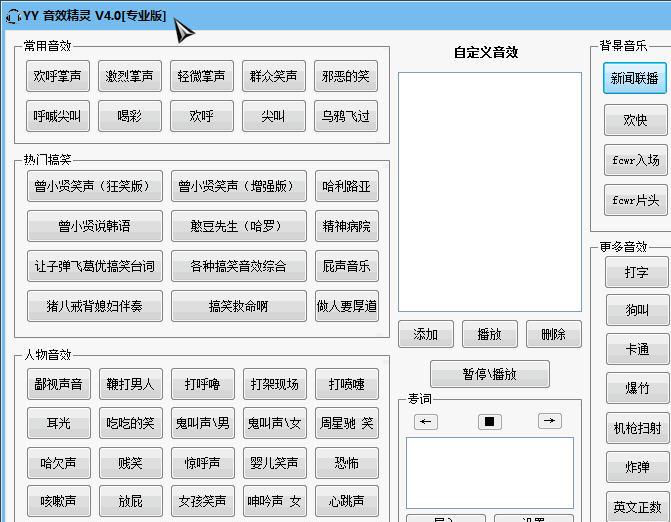671x522 pixels.
Task: Trigger the 轻微掌声 effect
Action: [x=202, y=76]
